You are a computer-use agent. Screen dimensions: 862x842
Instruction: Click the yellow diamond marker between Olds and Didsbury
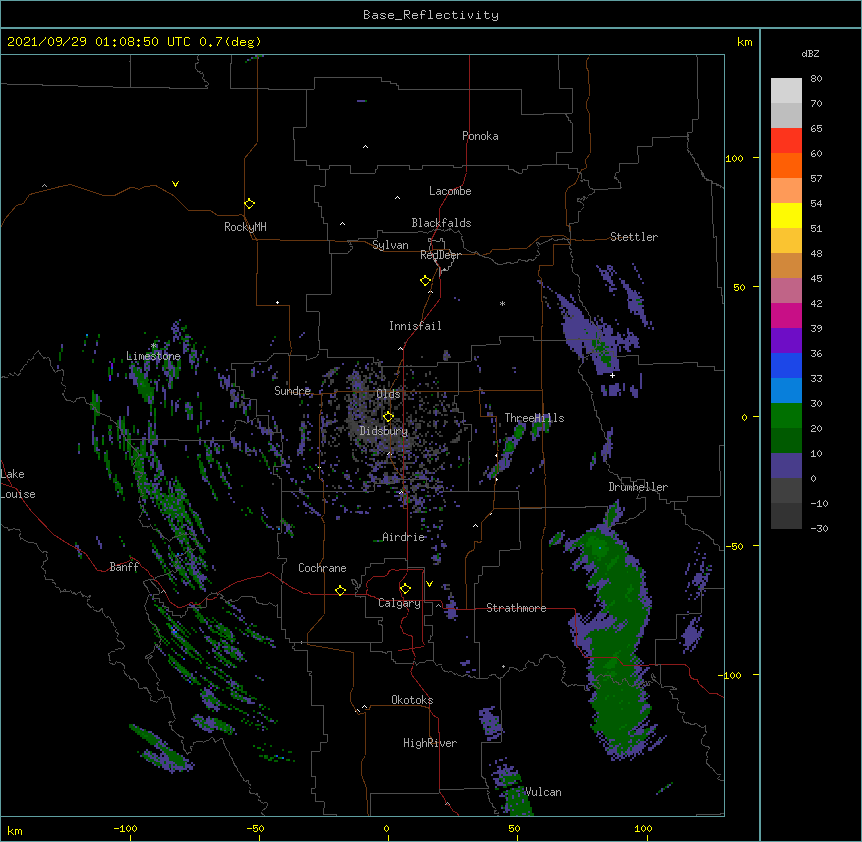pos(388,416)
